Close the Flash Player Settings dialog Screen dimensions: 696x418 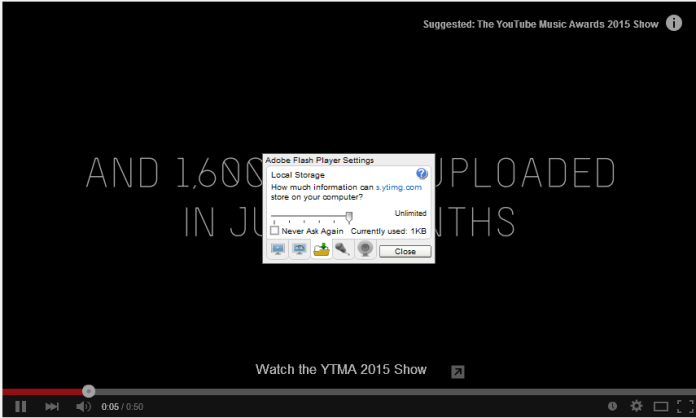click(405, 252)
